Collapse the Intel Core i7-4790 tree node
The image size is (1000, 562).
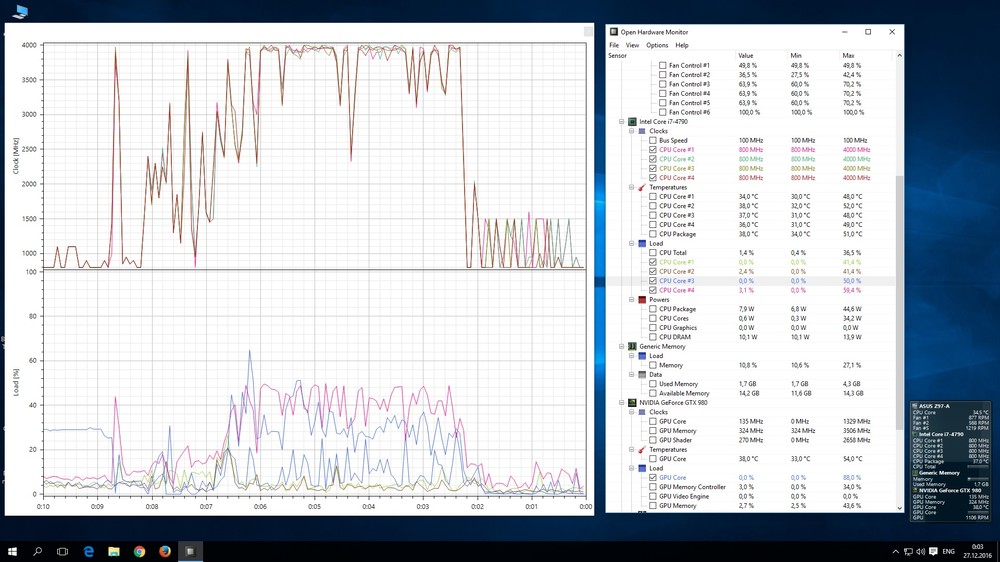(x=621, y=122)
